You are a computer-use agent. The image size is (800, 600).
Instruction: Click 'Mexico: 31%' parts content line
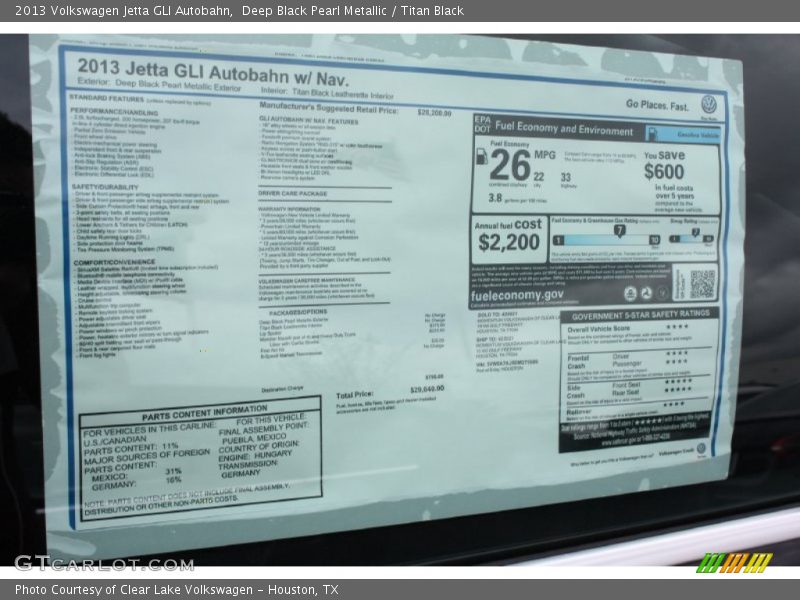point(136,475)
